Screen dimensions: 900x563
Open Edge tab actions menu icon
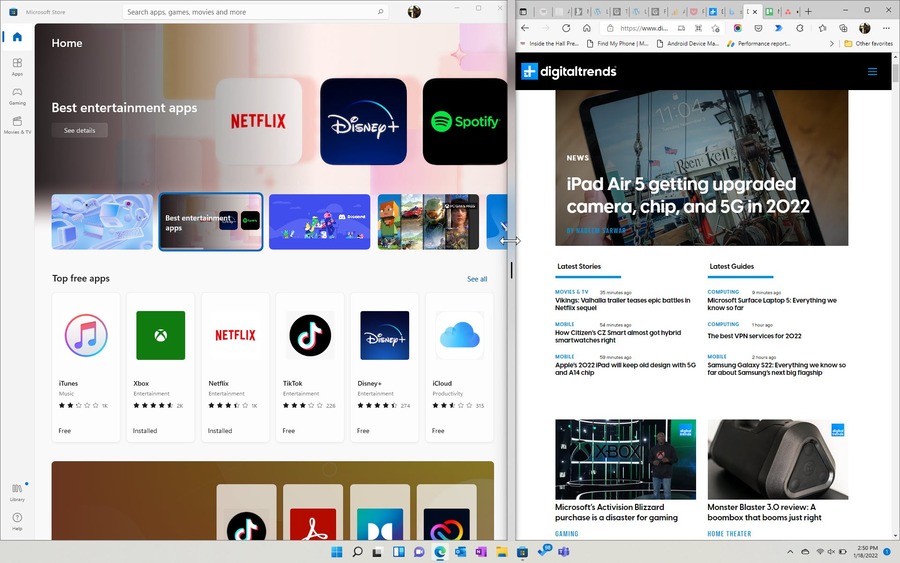click(x=523, y=11)
